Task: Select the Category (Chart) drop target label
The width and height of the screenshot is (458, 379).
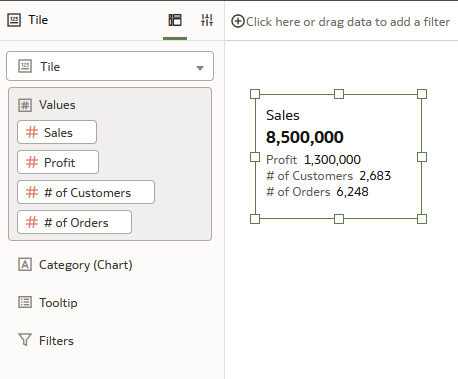Action: (86, 265)
